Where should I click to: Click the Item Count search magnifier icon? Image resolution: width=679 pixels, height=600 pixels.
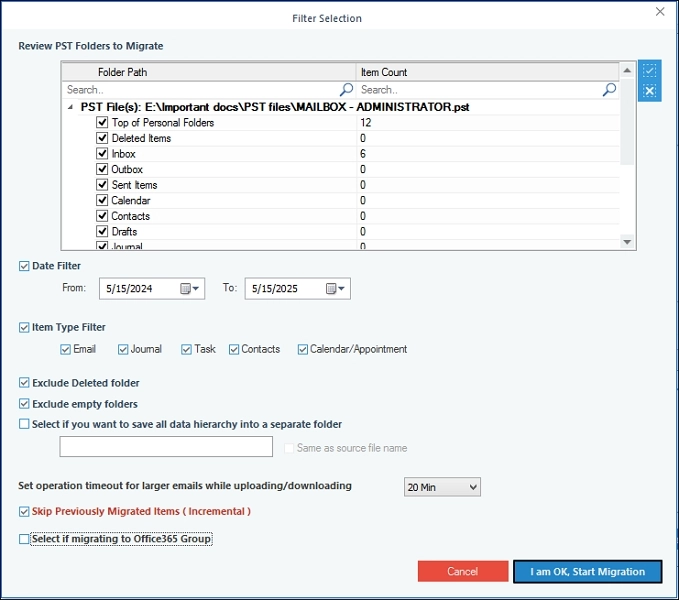[609, 90]
